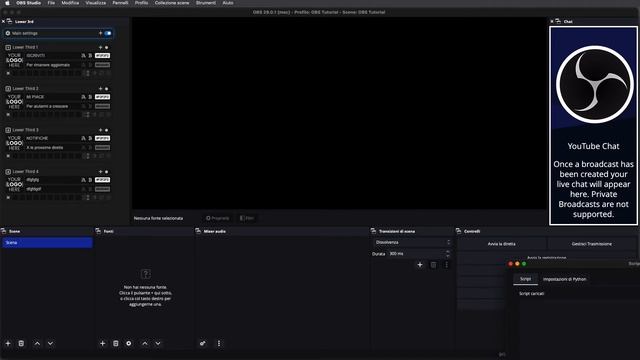The height and width of the screenshot is (360, 640).
Task: Open the color swatch beside ISCRIVITI
Action: pos(102,56)
